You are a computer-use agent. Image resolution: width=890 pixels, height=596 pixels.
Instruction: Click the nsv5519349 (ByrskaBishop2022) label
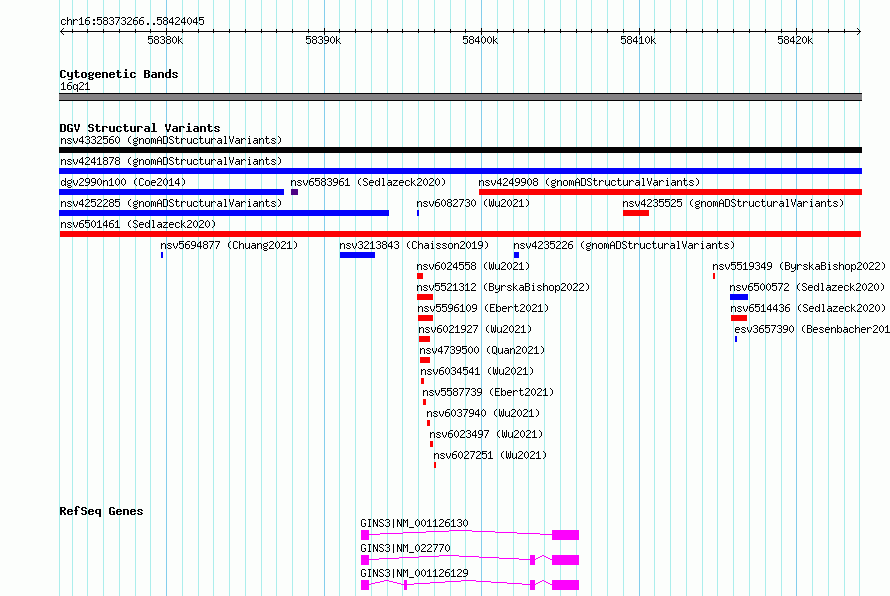[x=800, y=266]
